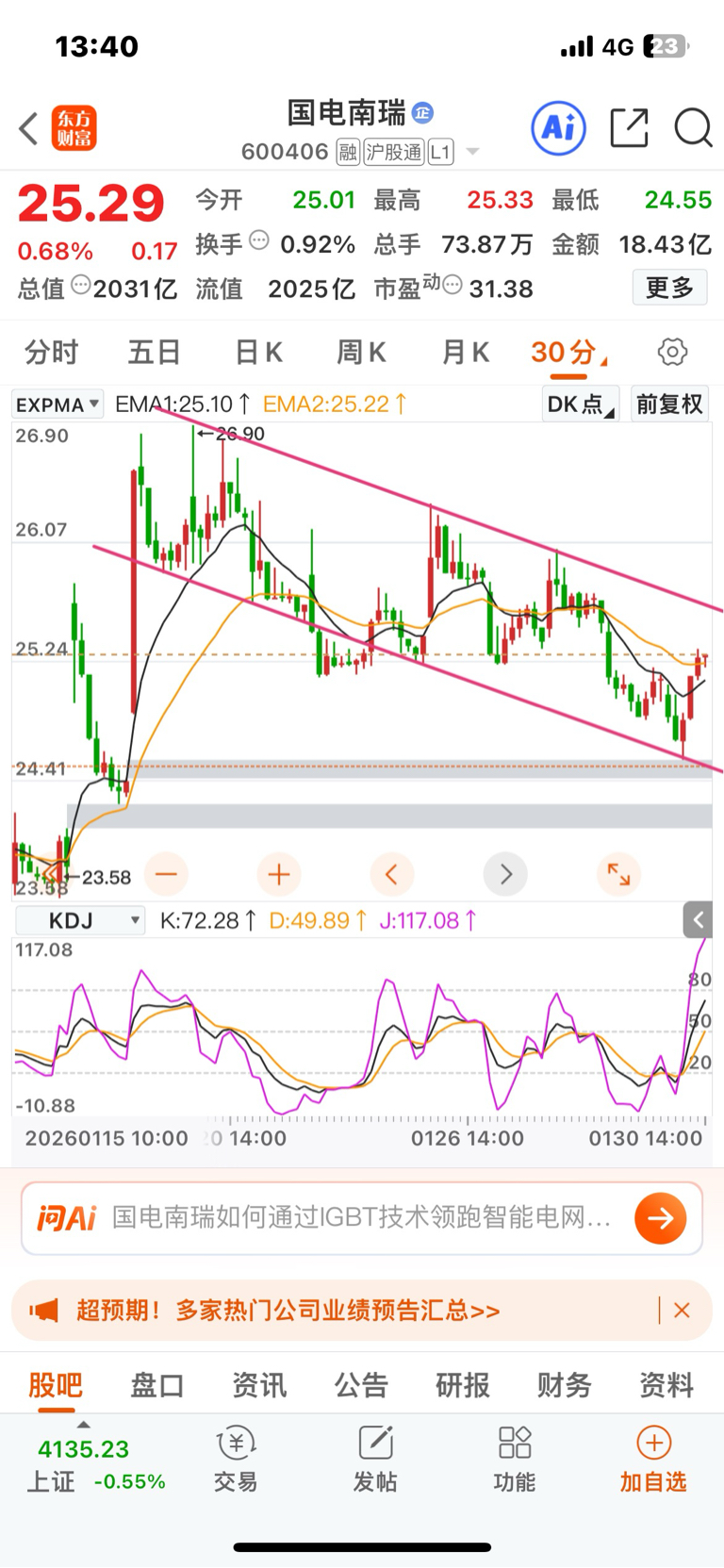Submit the 问Ai question arrow button
Image resolution: width=724 pixels, height=1568 pixels.
tap(660, 1218)
